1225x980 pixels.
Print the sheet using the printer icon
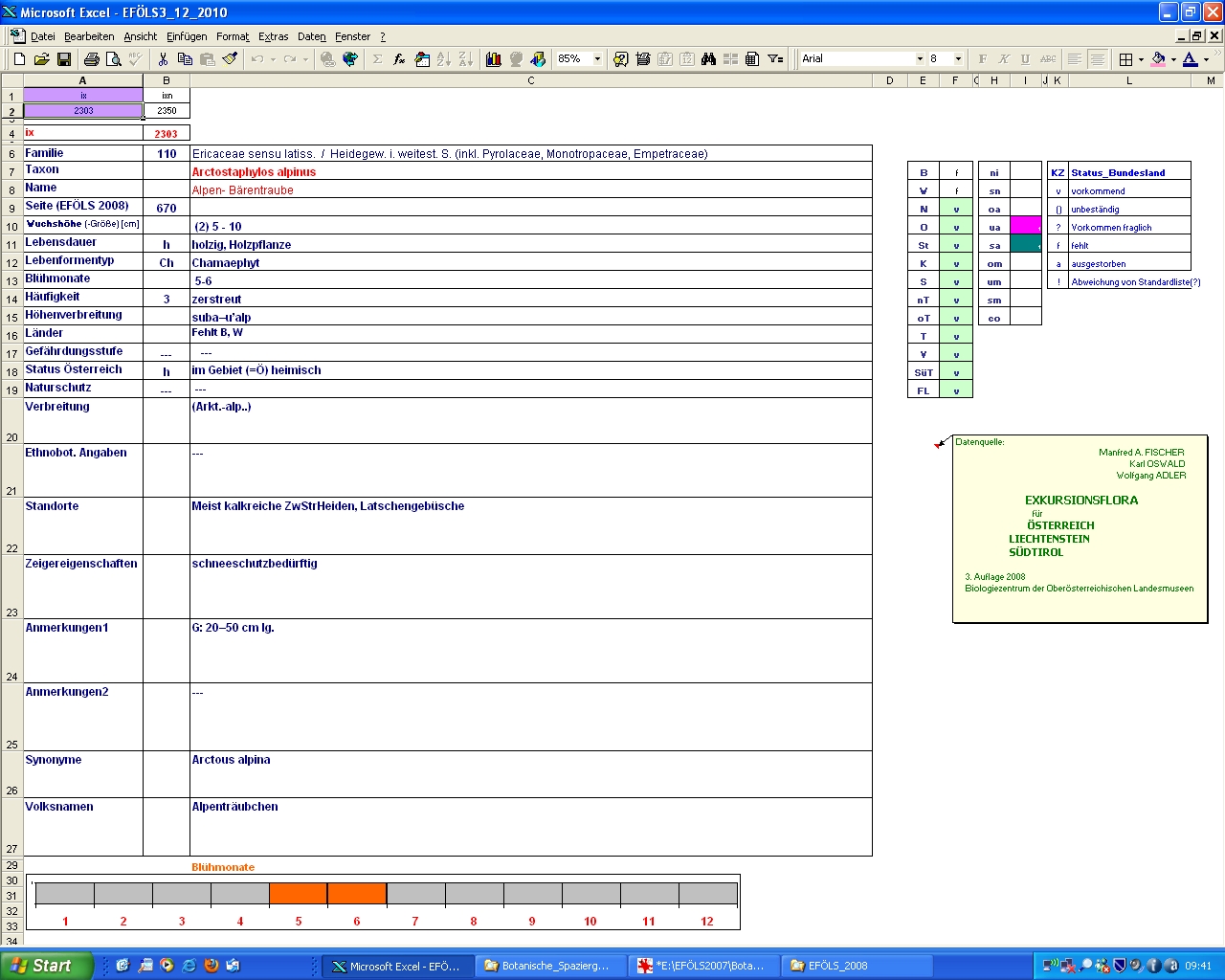tap(92, 59)
